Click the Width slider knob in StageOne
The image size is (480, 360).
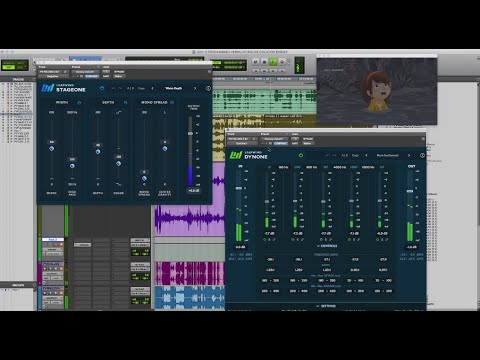click(52, 149)
